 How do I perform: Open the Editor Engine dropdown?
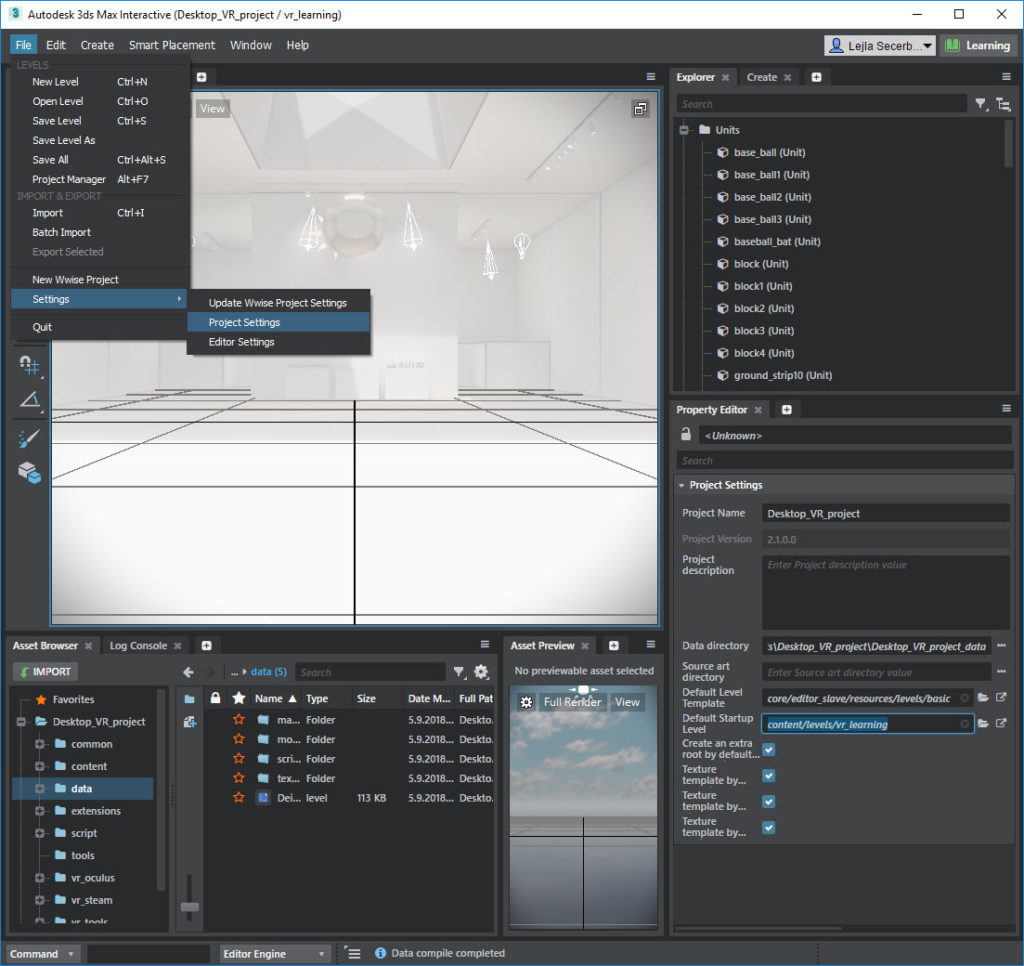pyautogui.click(x=275, y=954)
